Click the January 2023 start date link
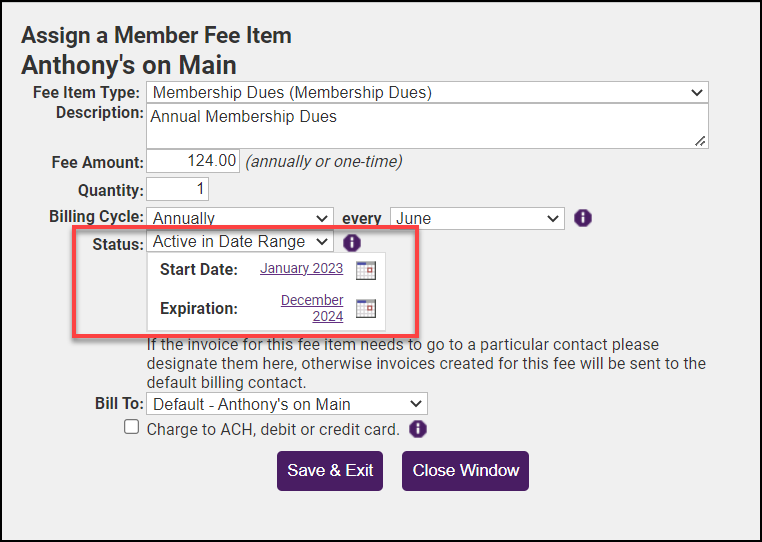762x542 pixels. click(x=301, y=268)
